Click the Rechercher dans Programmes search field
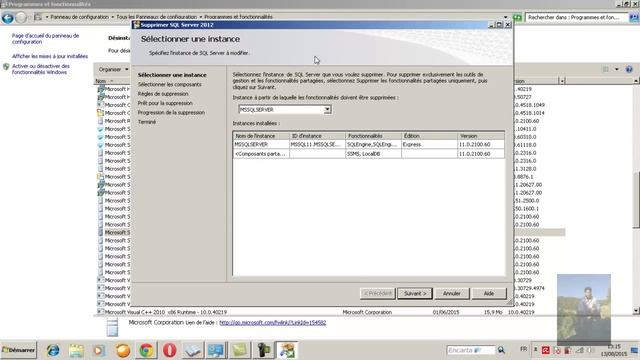Viewport: 640px width, 360px height. click(x=577, y=17)
